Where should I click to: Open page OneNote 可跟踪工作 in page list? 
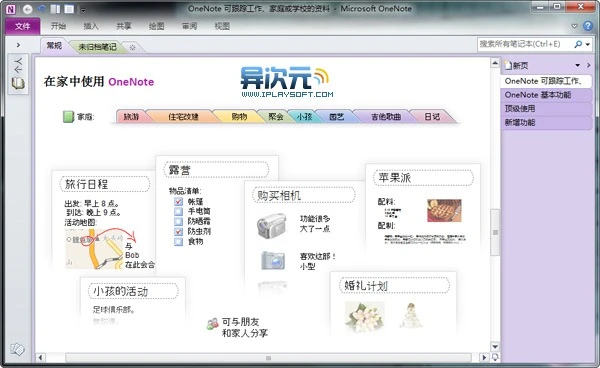(546, 81)
